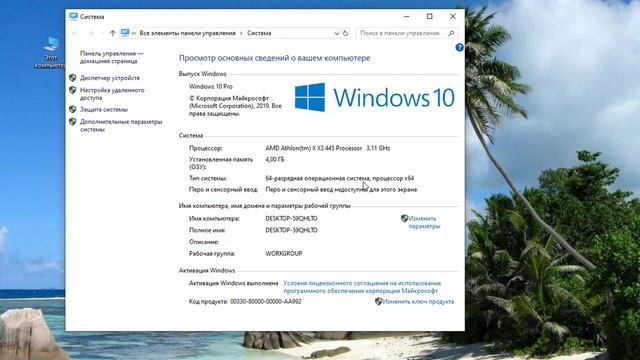Open help with the blue question mark
Viewport: 640px width, 360px height.
click(x=459, y=47)
